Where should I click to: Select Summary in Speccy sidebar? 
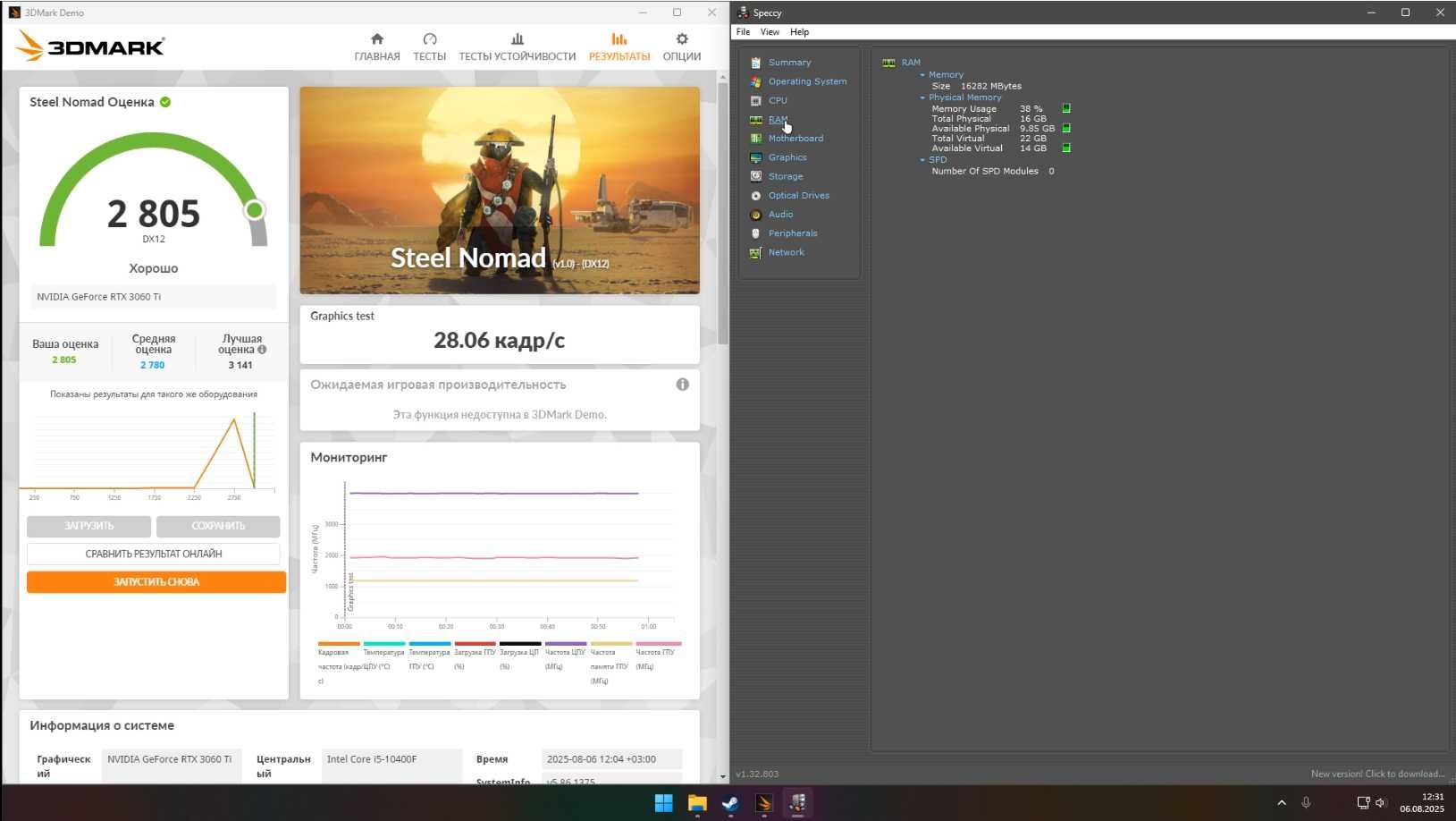[789, 63]
